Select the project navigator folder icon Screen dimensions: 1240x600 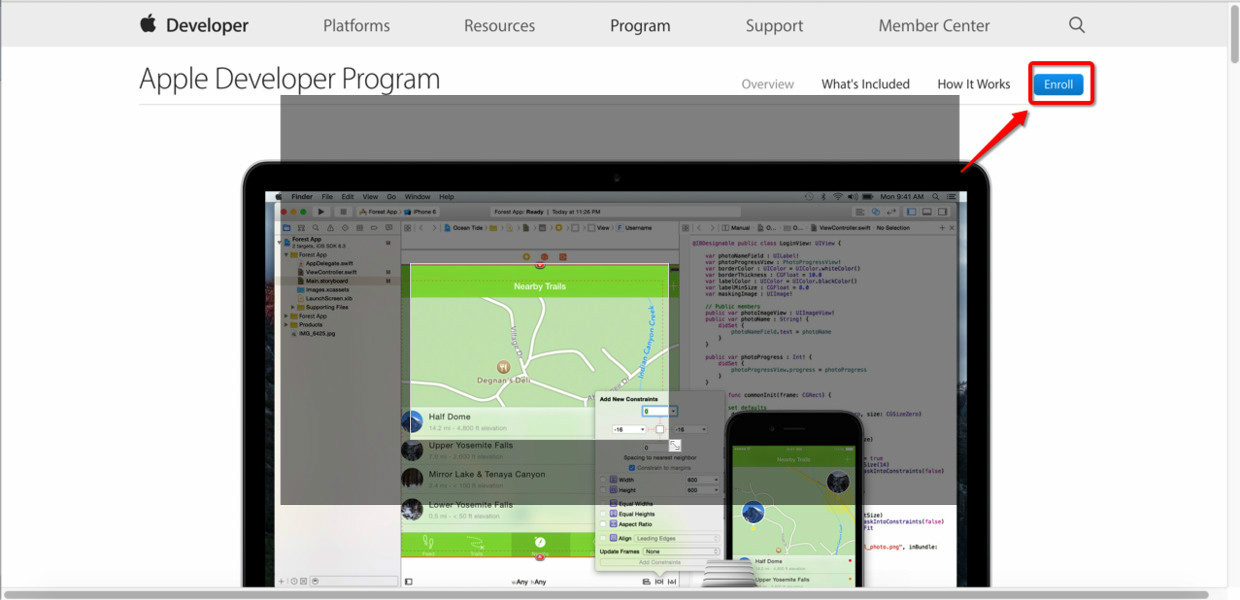pos(286,228)
